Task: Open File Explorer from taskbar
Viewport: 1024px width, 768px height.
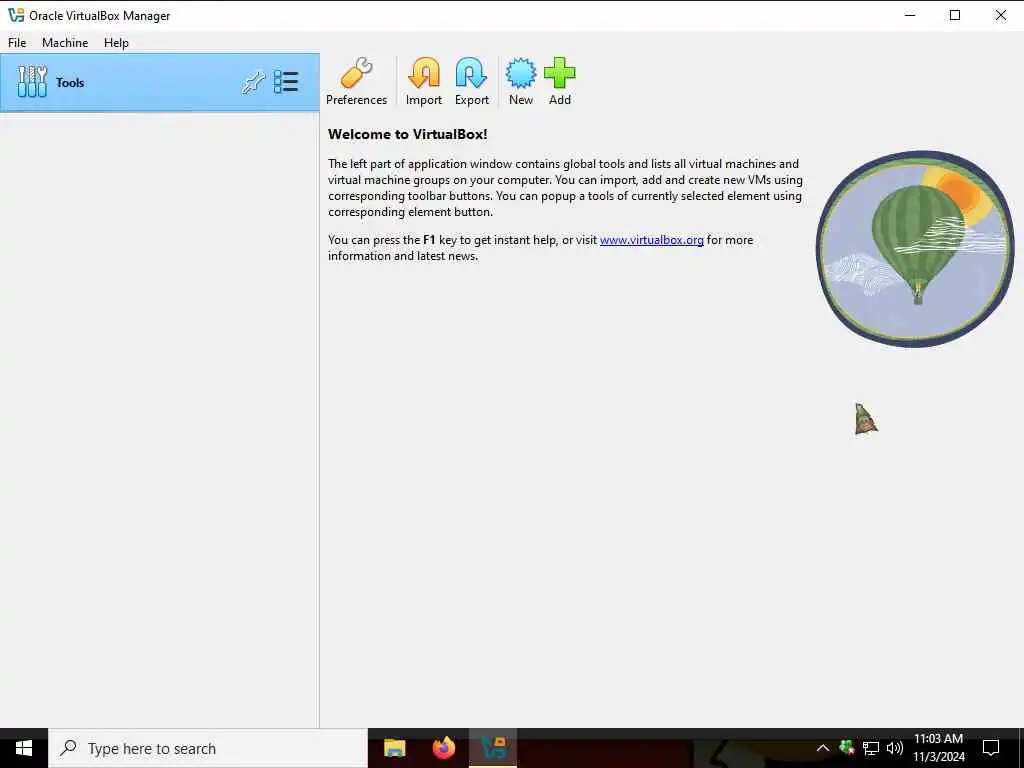Action: pyautogui.click(x=394, y=748)
